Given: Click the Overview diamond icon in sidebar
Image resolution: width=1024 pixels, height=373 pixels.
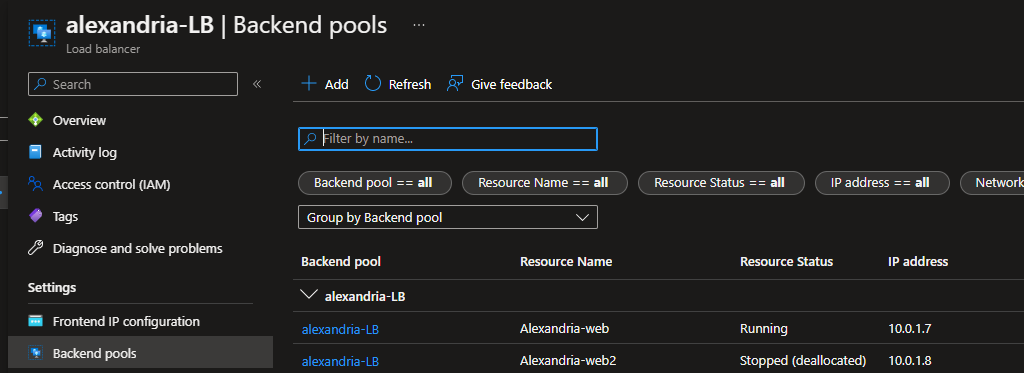Looking at the screenshot, I should (35, 120).
